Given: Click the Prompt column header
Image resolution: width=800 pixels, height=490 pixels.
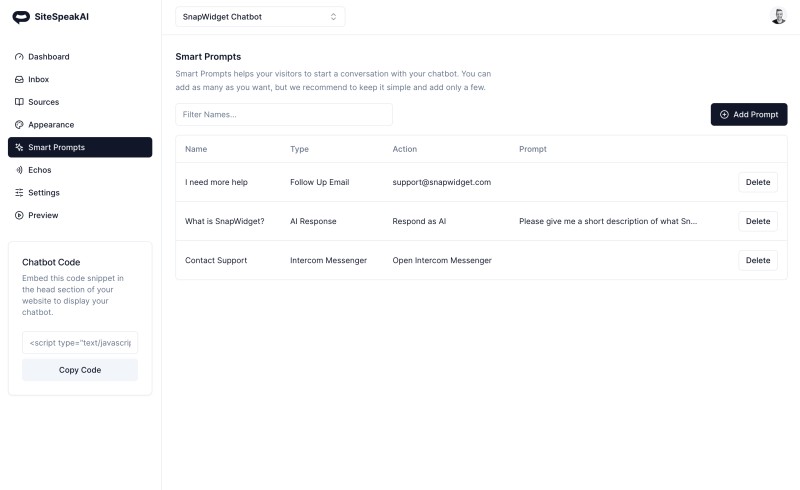Looking at the screenshot, I should [x=533, y=149].
